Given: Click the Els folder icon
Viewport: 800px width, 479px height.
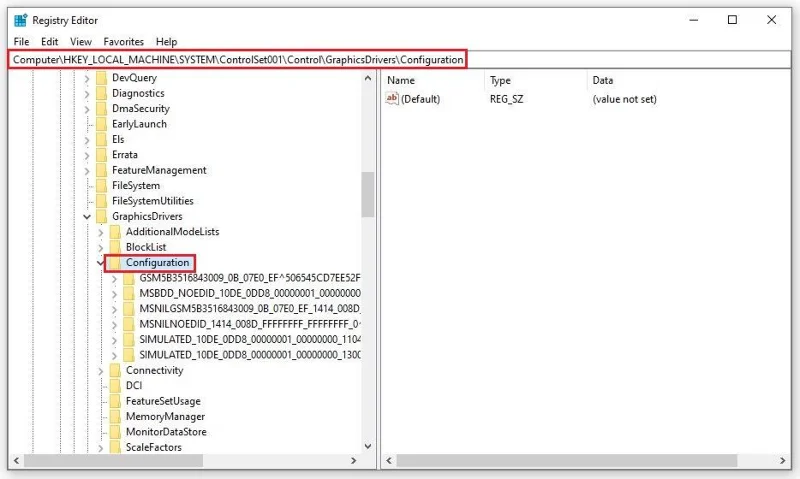Looking at the screenshot, I should [x=102, y=139].
